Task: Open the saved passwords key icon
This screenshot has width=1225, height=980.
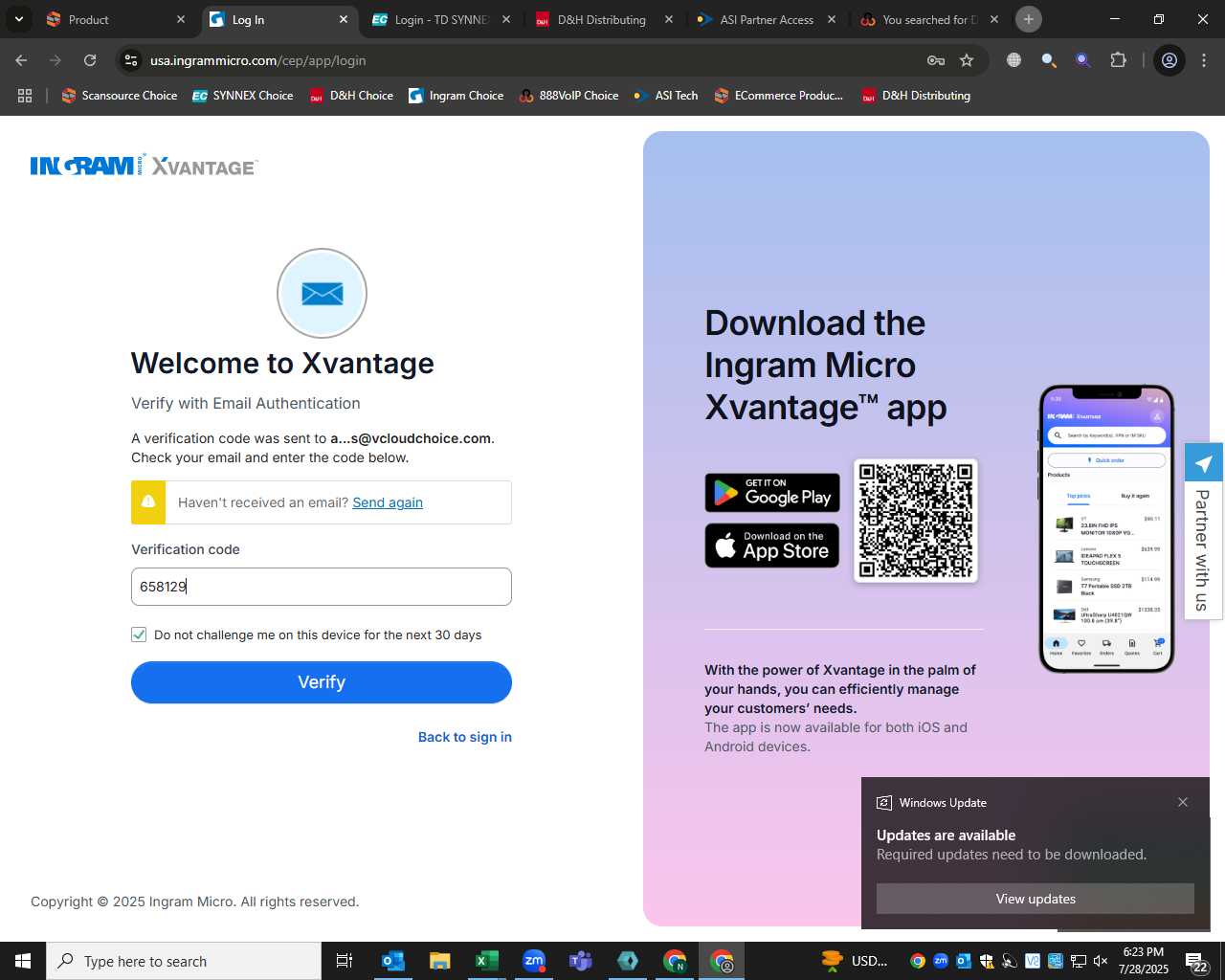Action: tap(936, 60)
